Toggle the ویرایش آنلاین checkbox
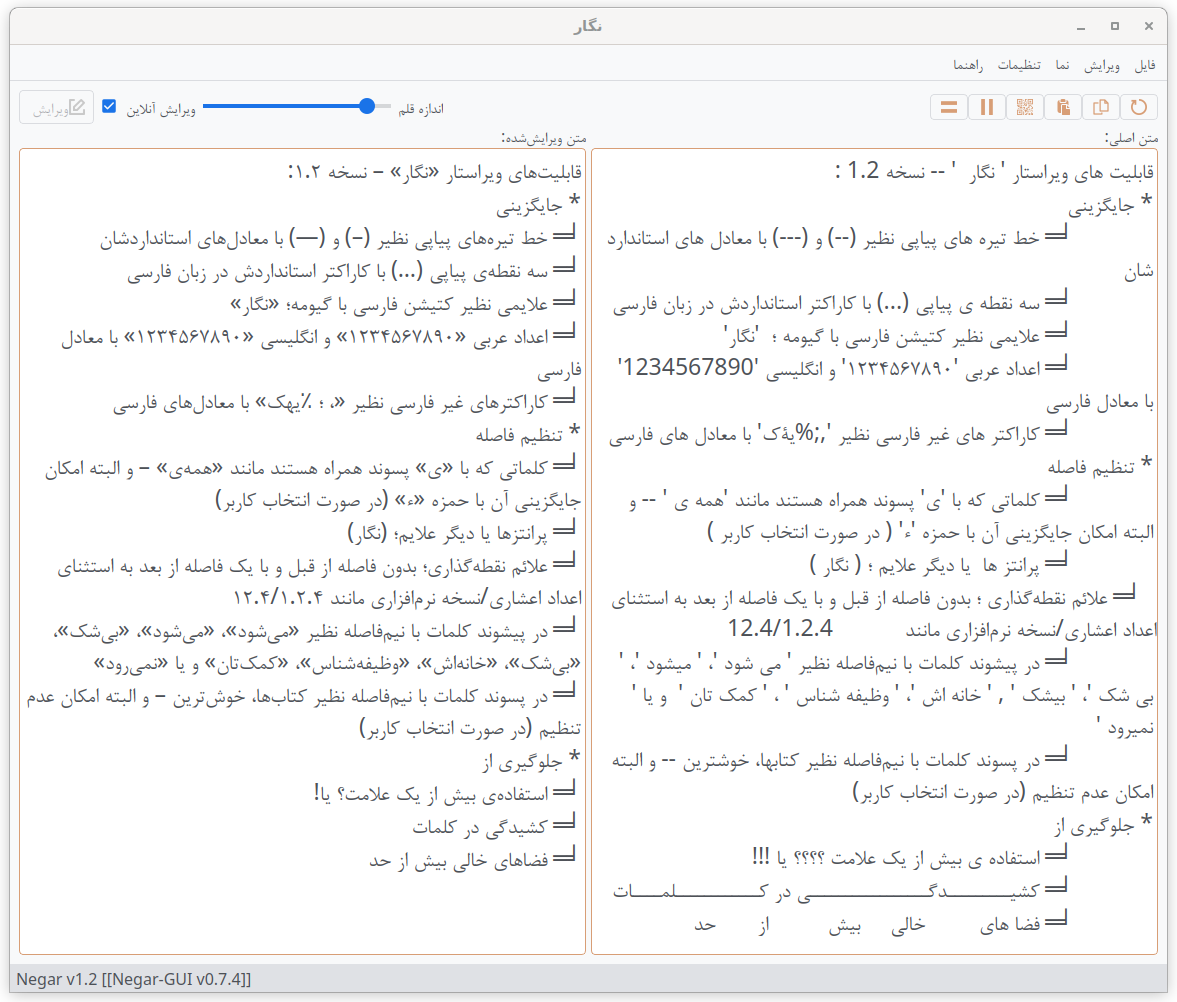This screenshot has width=1177, height=1002. tap(110, 107)
